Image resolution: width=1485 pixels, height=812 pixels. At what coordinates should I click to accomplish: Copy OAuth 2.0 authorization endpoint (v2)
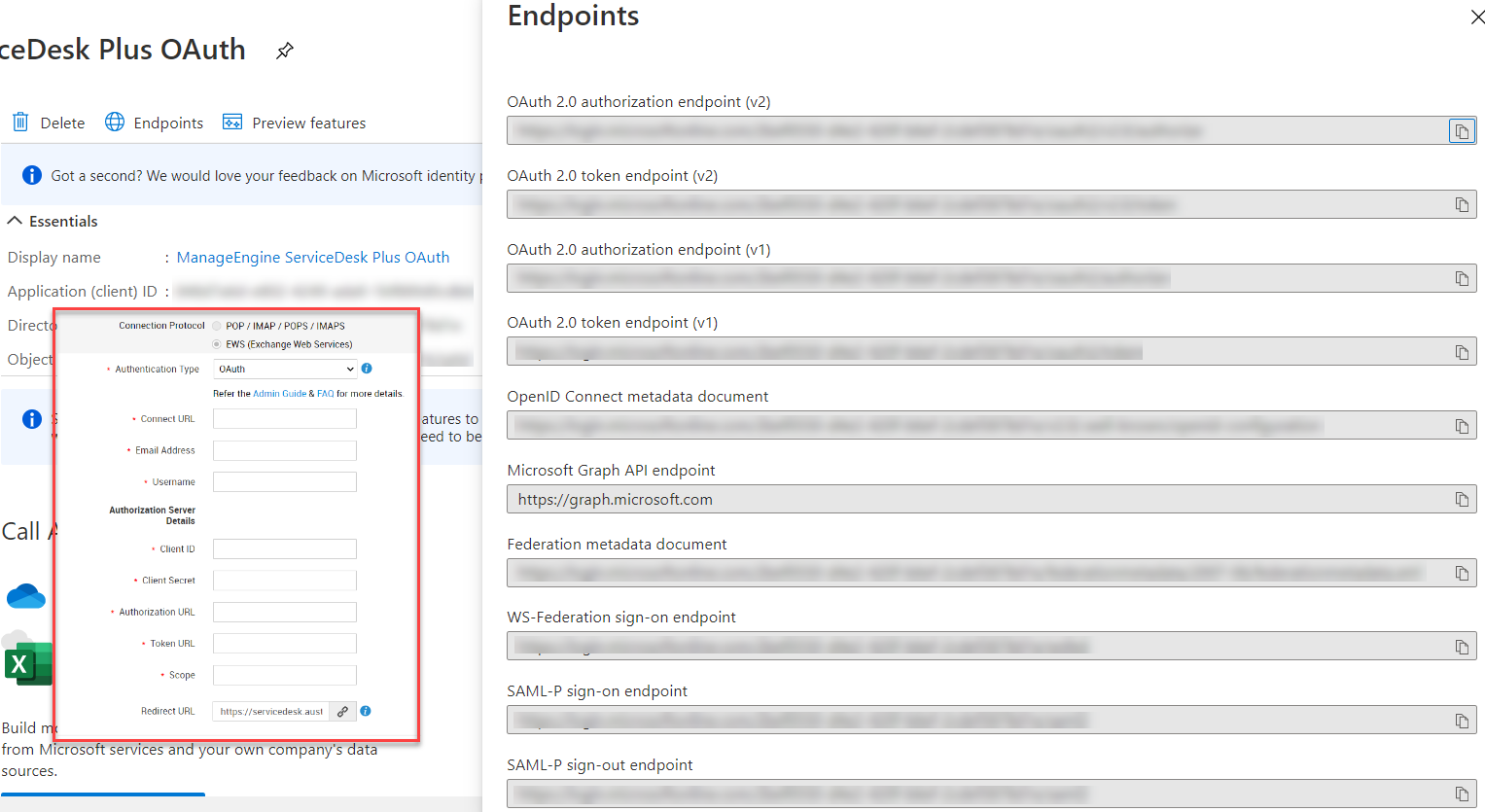(1462, 131)
